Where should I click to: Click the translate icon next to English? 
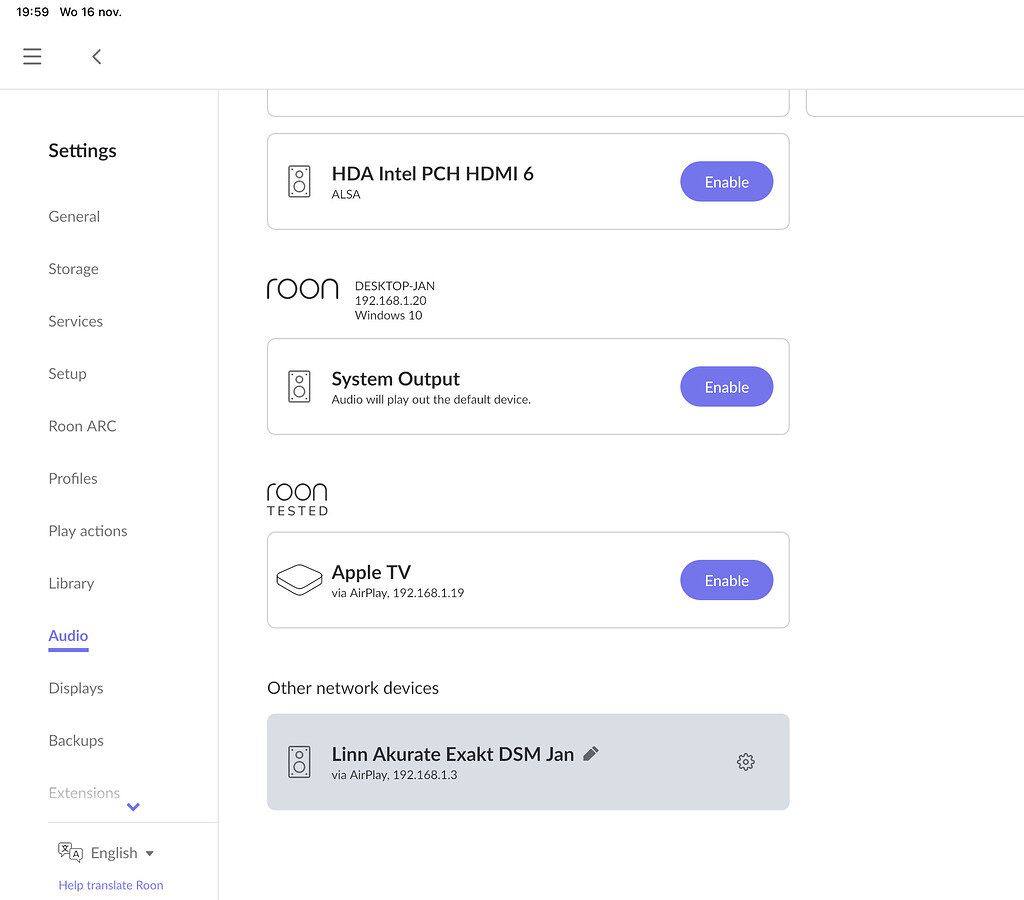tap(70, 852)
